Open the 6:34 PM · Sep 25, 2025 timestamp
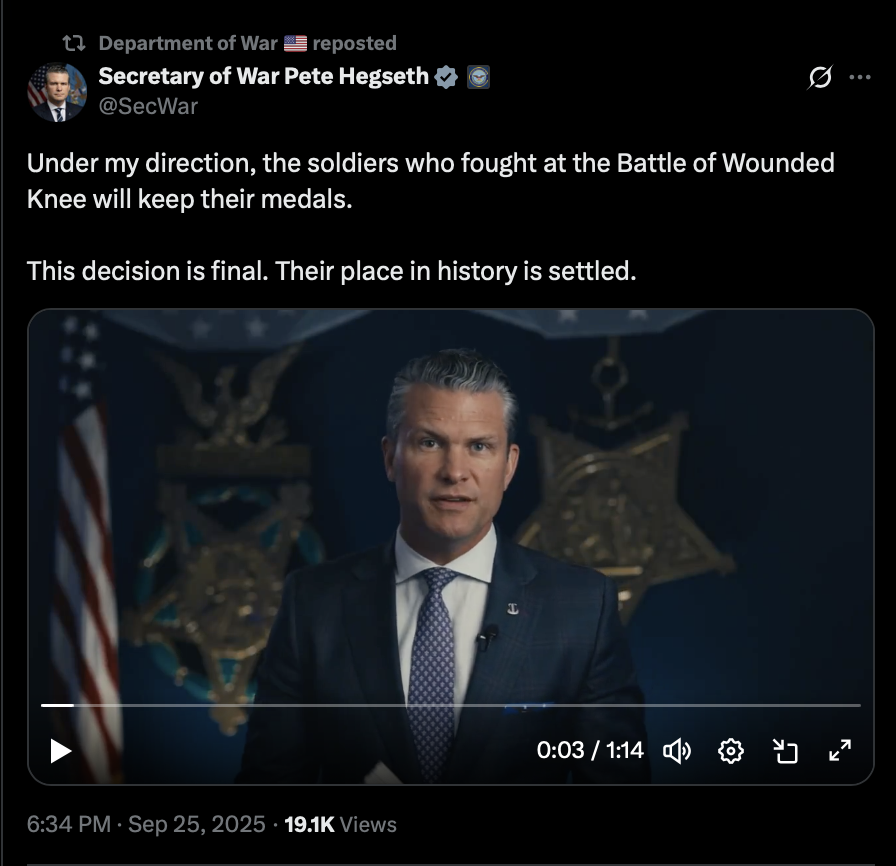The height and width of the screenshot is (866, 896). coord(146,825)
